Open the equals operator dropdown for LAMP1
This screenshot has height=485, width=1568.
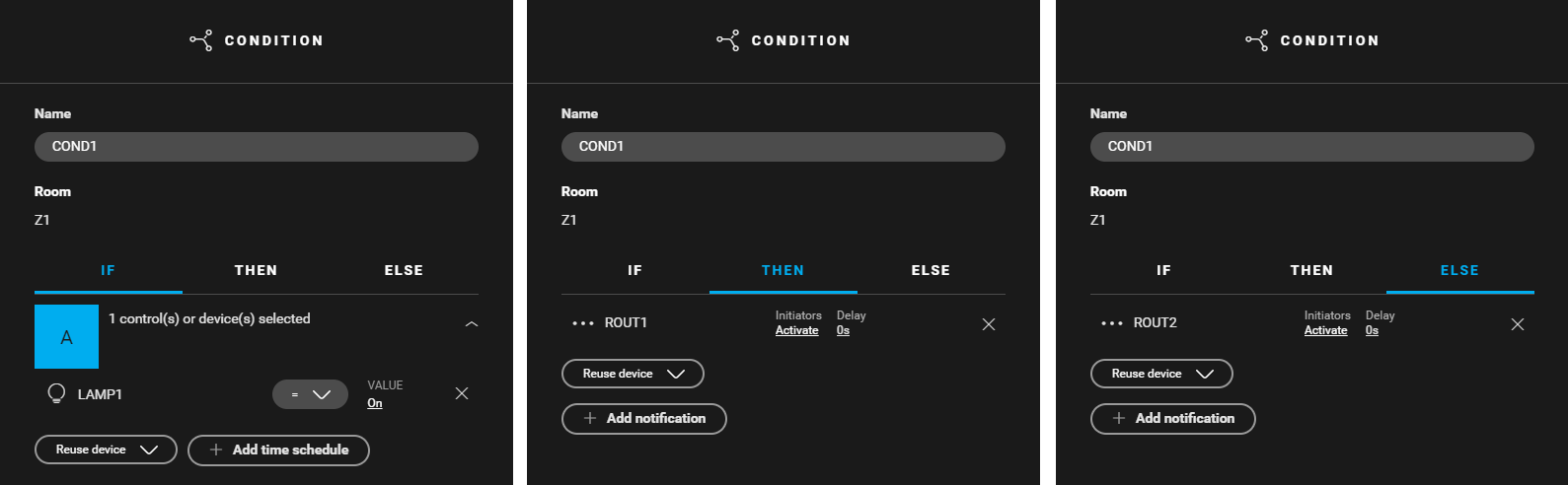(310, 394)
